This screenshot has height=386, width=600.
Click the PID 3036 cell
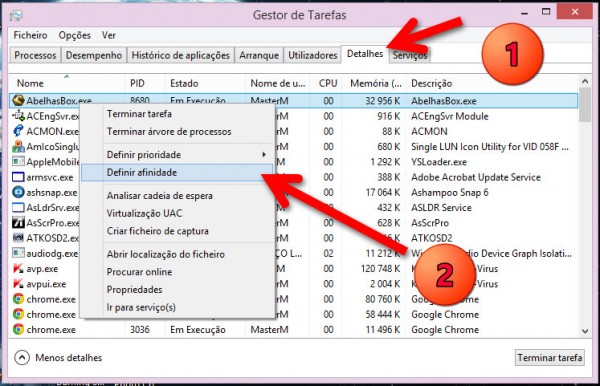point(140,330)
